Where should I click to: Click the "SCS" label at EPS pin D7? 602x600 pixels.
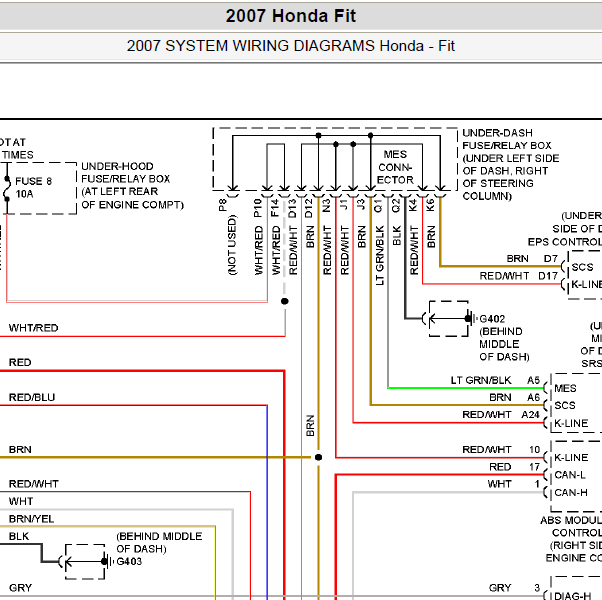582,267
